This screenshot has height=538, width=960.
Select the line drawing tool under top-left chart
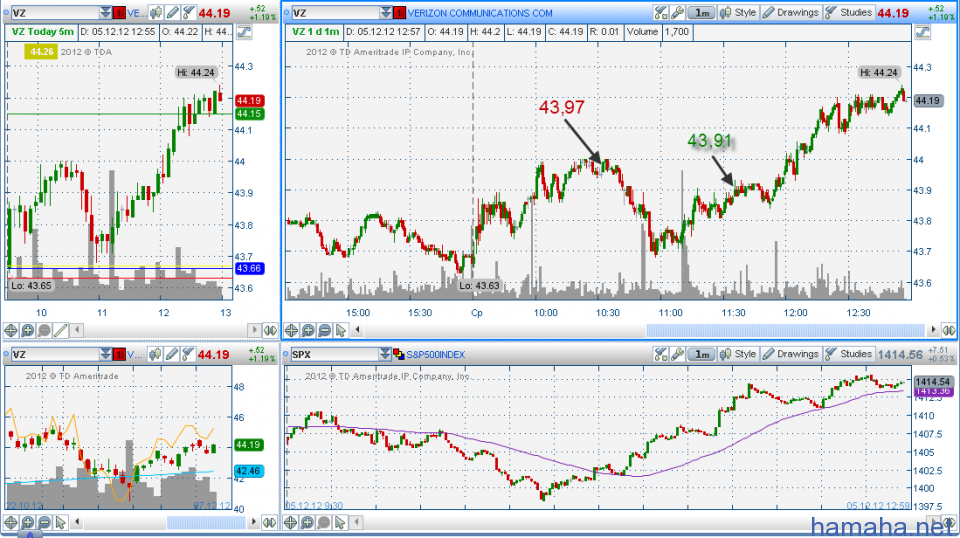click(x=61, y=331)
